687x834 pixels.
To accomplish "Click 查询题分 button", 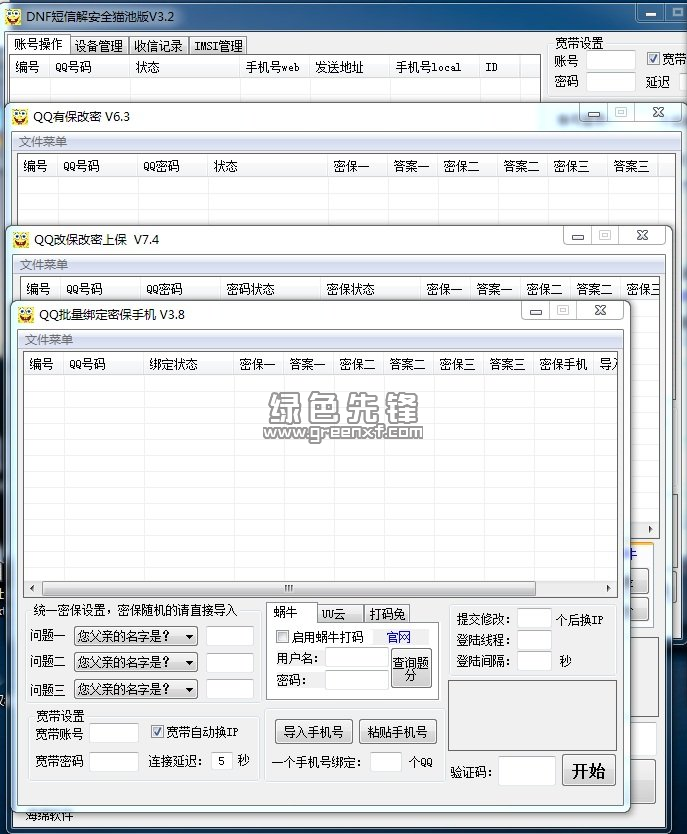I will click(410, 668).
